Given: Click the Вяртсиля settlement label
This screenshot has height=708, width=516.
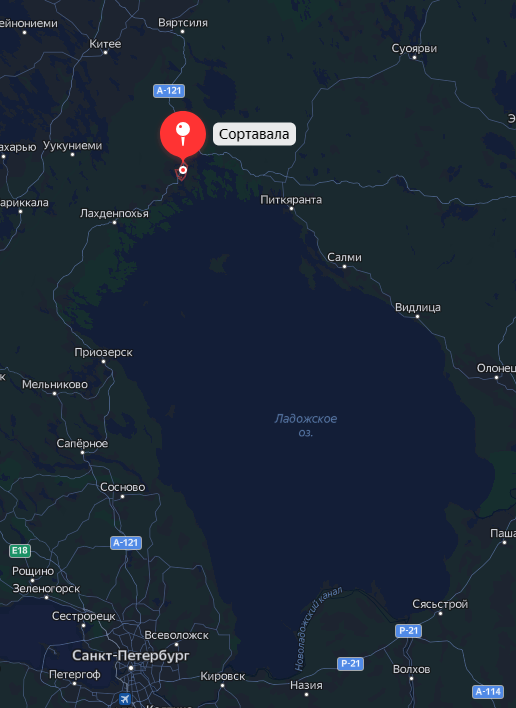Looking at the screenshot, I should pos(183,23).
